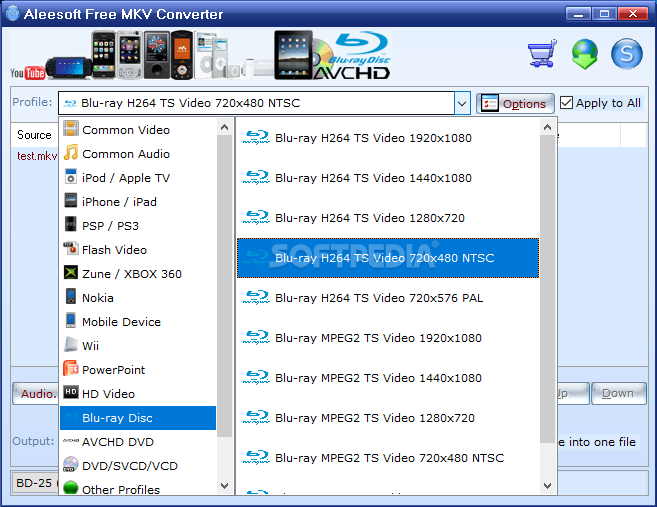Select Blu-ray H264 TS Video 1440x1080
Viewport: 657px width, 507px height.
pyautogui.click(x=388, y=178)
